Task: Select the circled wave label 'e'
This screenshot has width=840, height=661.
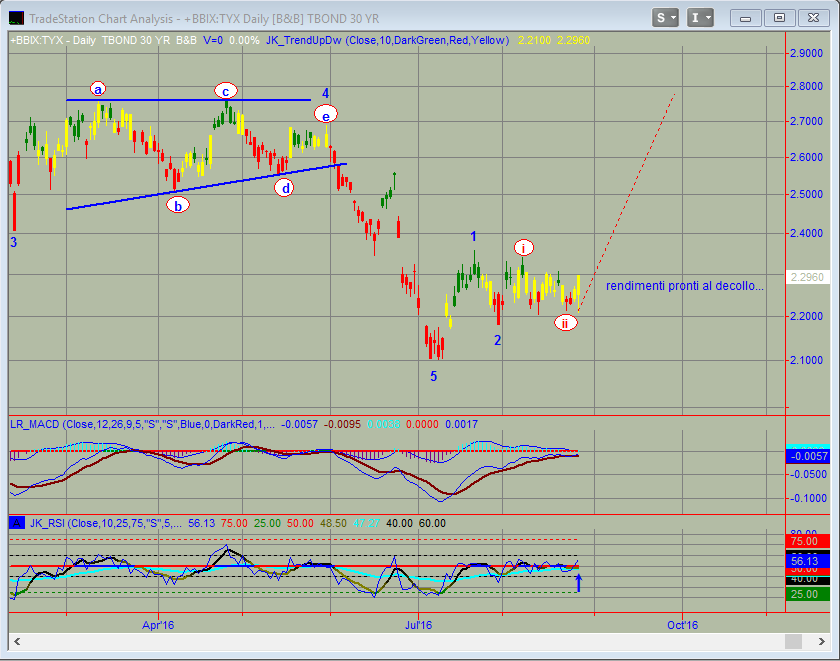Action: 326,115
